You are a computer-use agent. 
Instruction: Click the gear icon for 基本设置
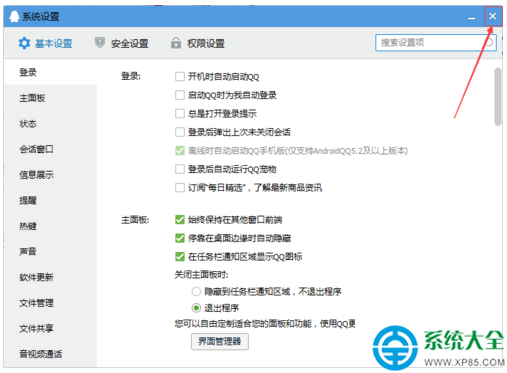pyautogui.click(x=24, y=43)
